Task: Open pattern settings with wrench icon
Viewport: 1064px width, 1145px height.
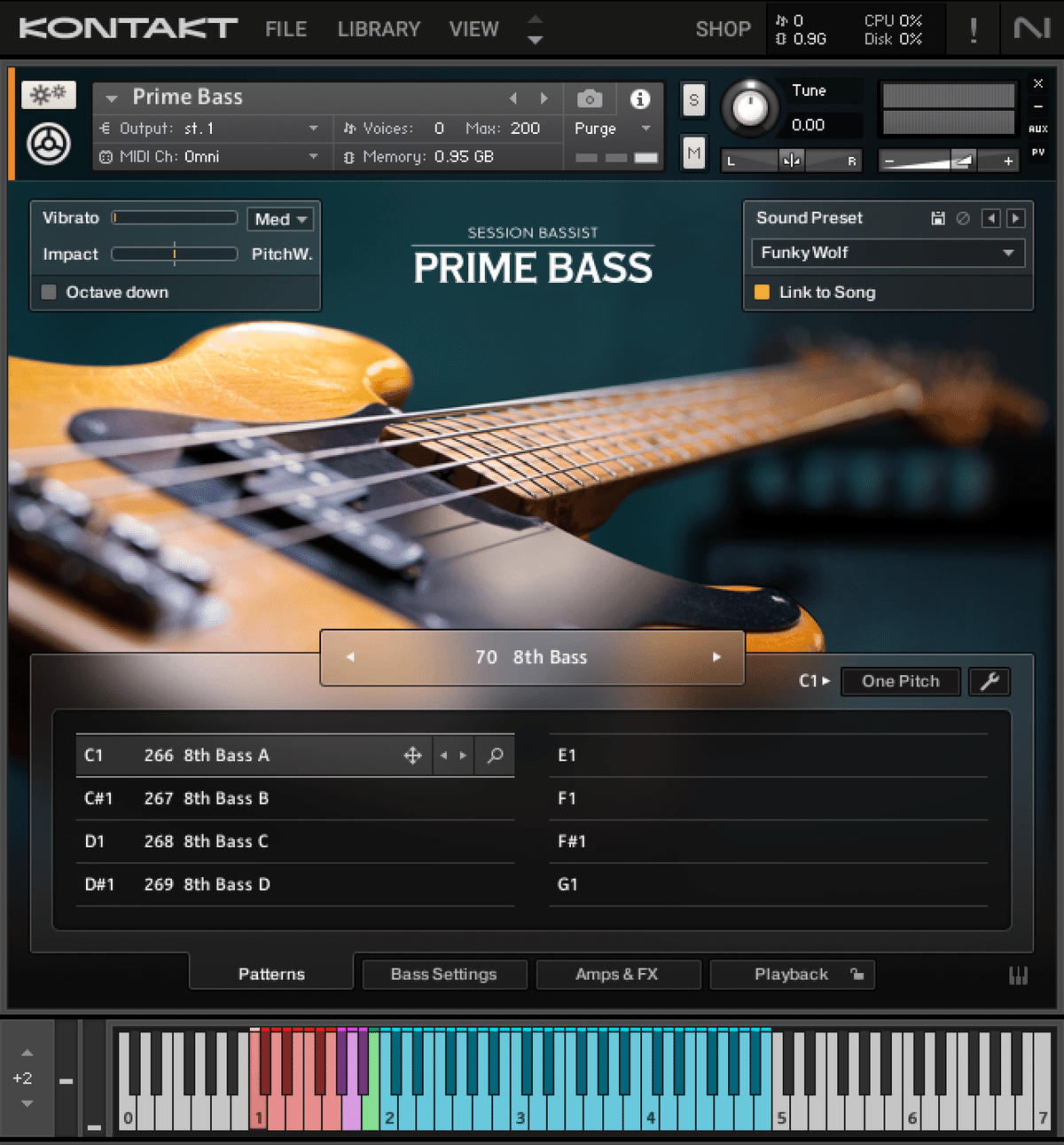Action: (x=990, y=681)
